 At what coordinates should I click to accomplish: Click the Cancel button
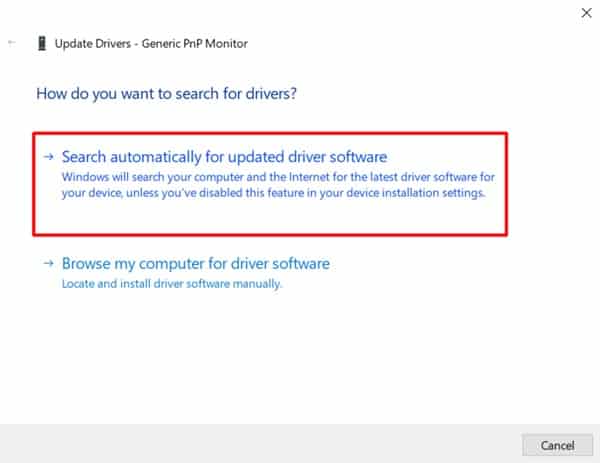click(x=557, y=445)
